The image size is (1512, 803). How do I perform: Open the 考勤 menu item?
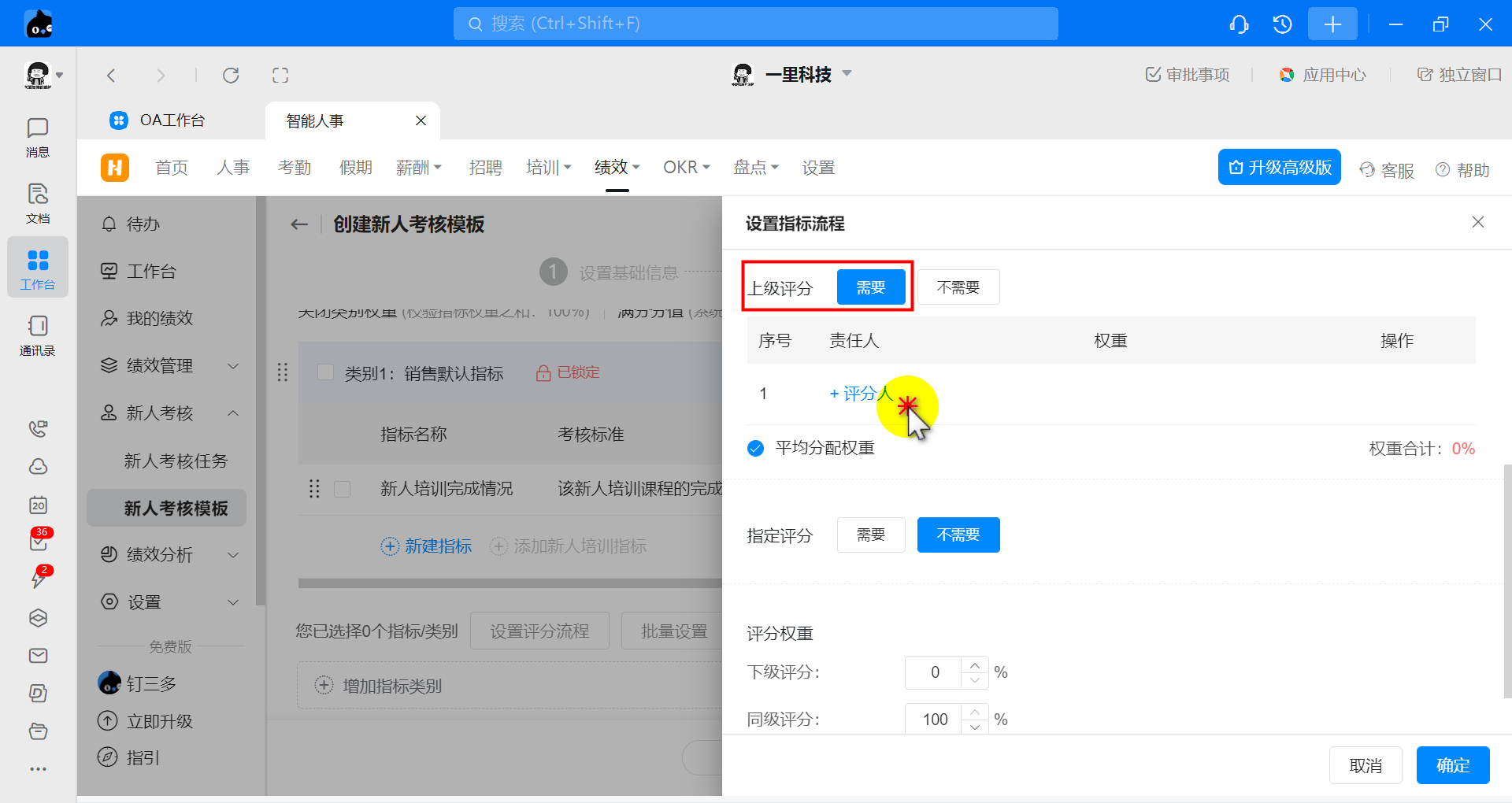click(295, 168)
